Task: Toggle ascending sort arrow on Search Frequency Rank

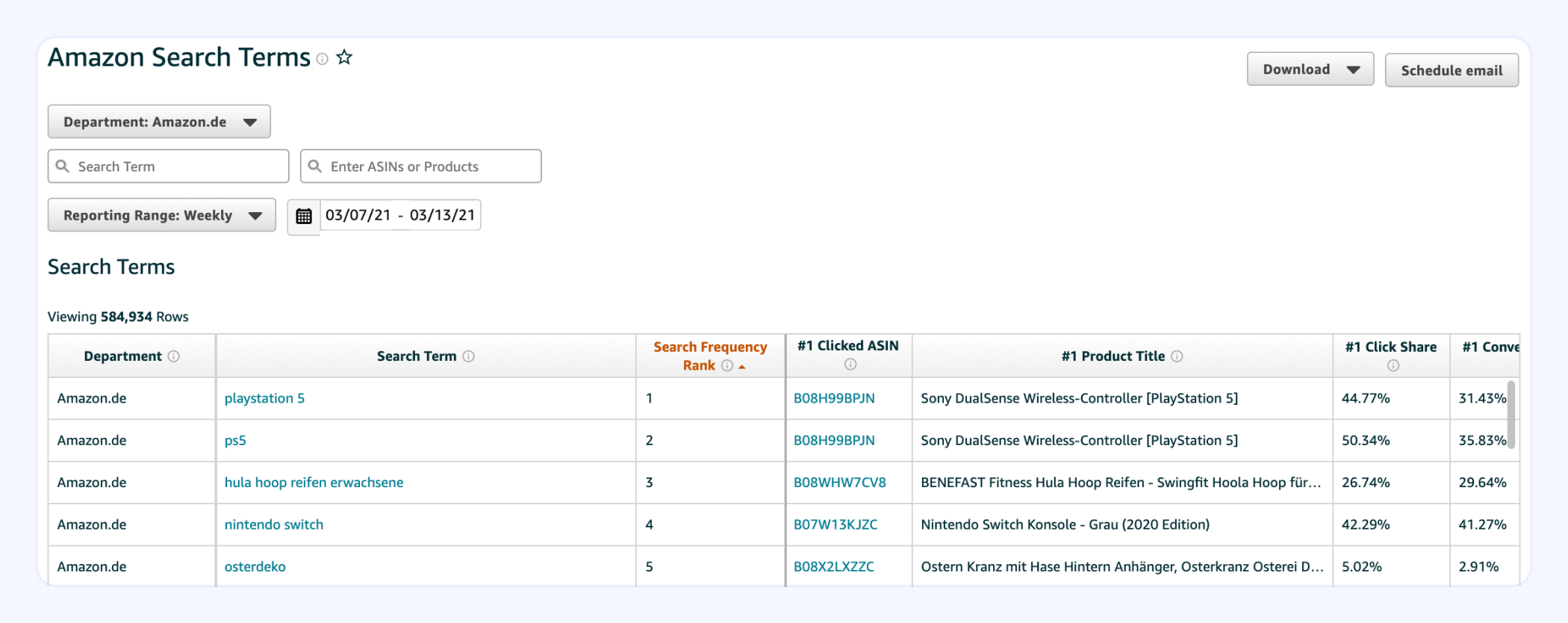Action: (741, 366)
